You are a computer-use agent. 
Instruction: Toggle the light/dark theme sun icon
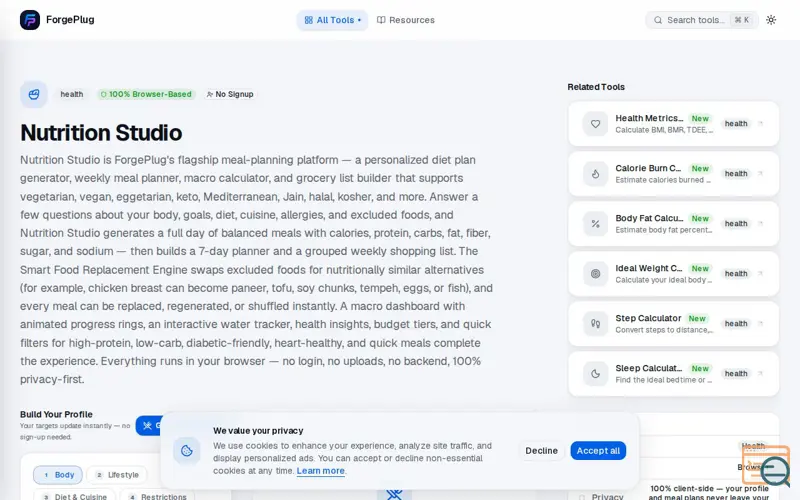[x=771, y=20]
